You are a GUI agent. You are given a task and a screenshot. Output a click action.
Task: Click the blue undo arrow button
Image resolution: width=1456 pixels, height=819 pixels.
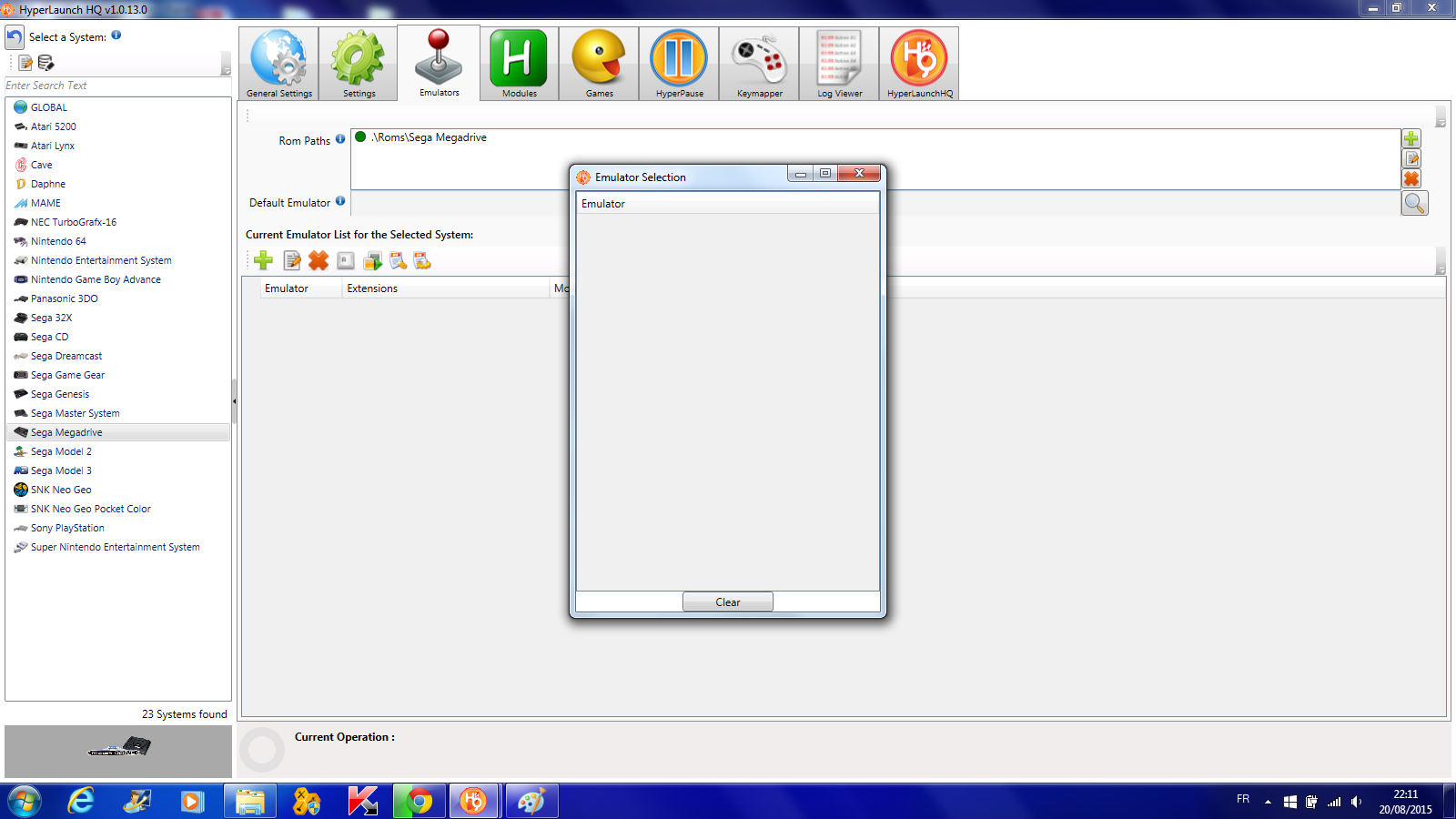15,37
